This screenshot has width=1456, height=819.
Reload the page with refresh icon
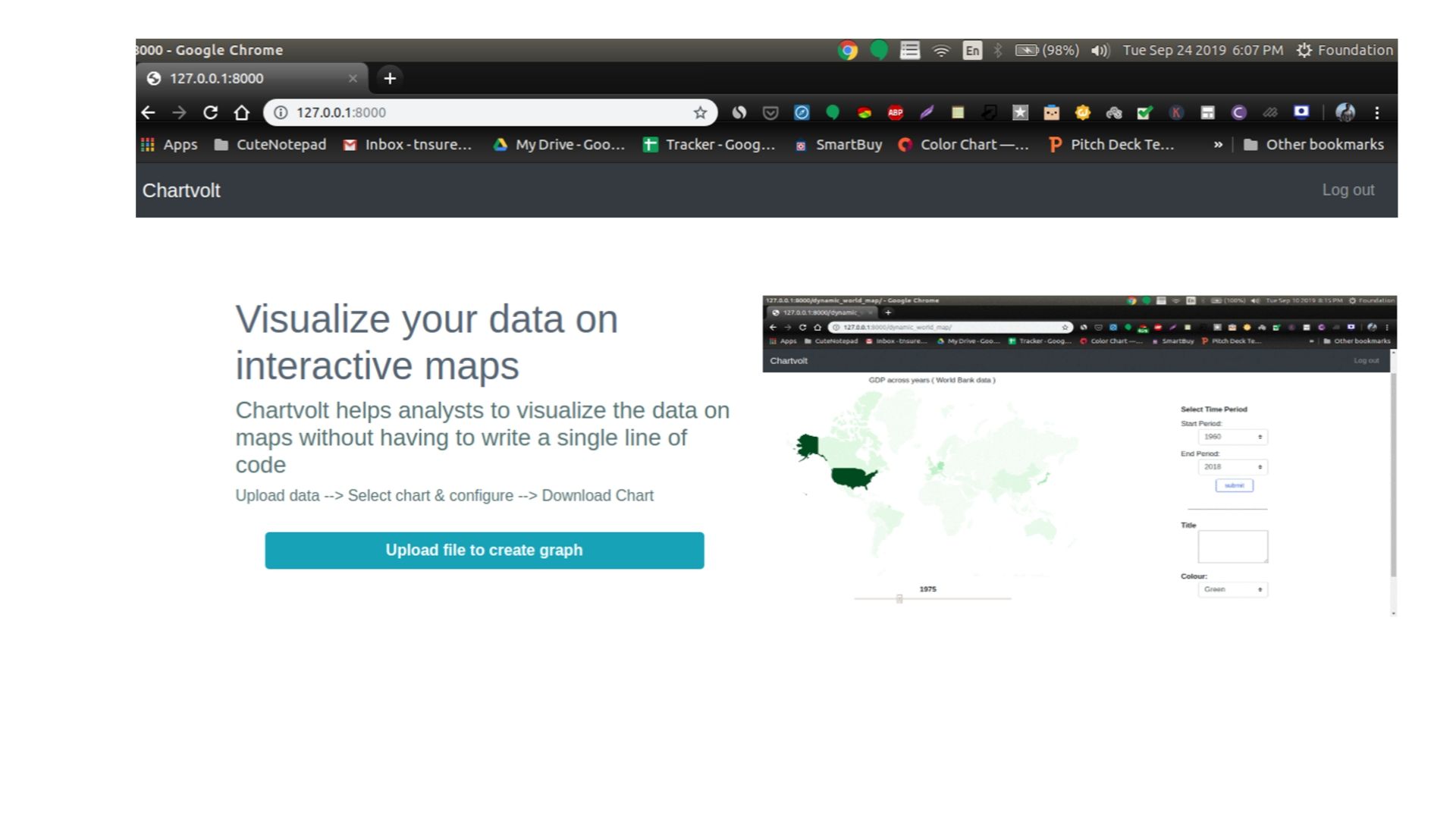coord(210,113)
